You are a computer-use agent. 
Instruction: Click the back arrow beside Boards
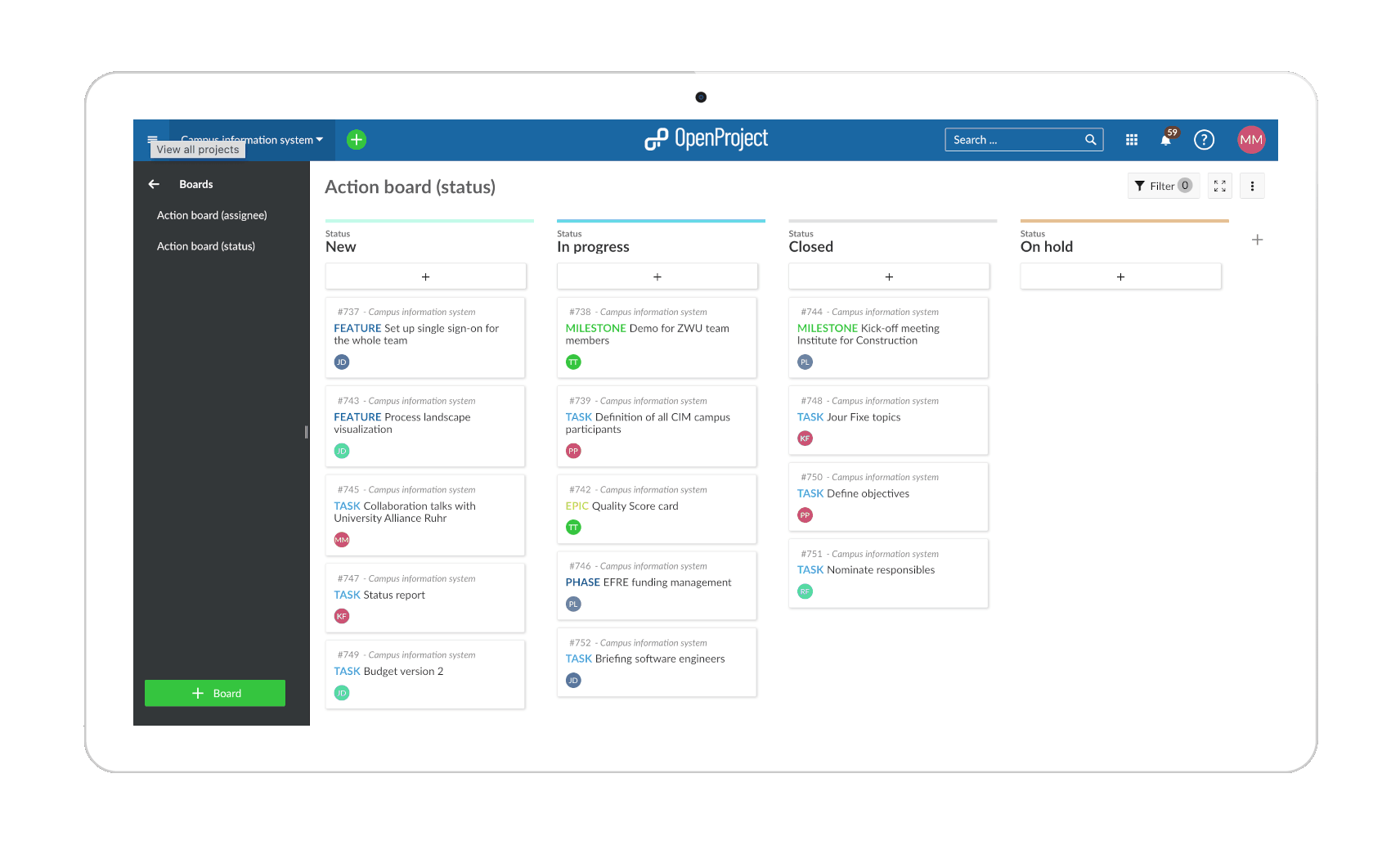[154, 184]
